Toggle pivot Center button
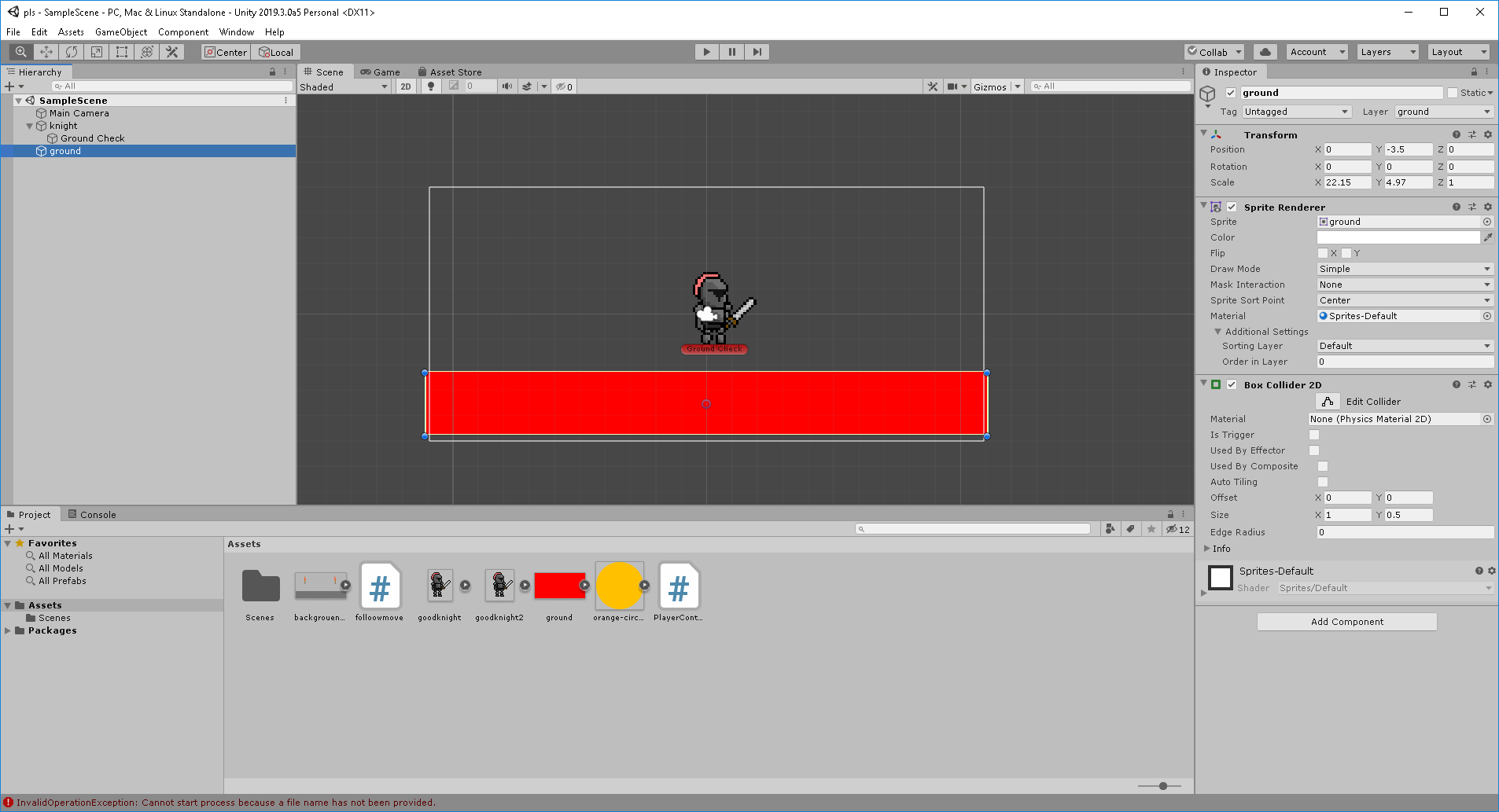This screenshot has height=812, width=1499. point(226,52)
